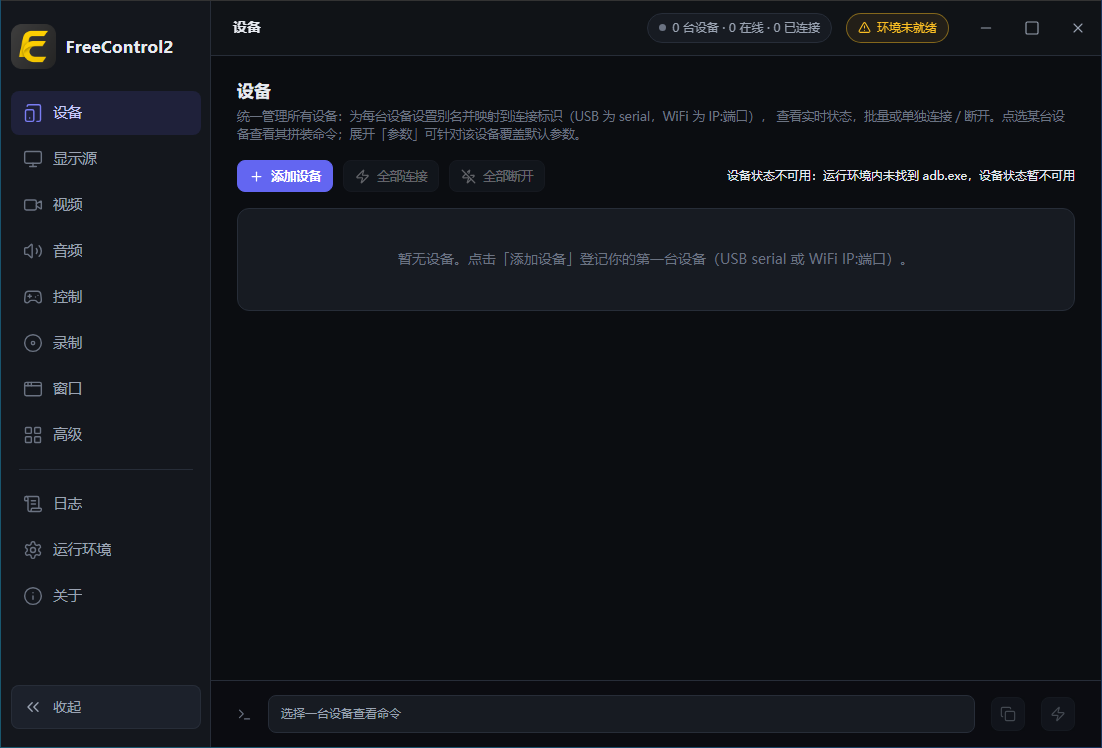Collapse the sidebar with 收起
This screenshot has width=1102, height=748.
click(106, 707)
